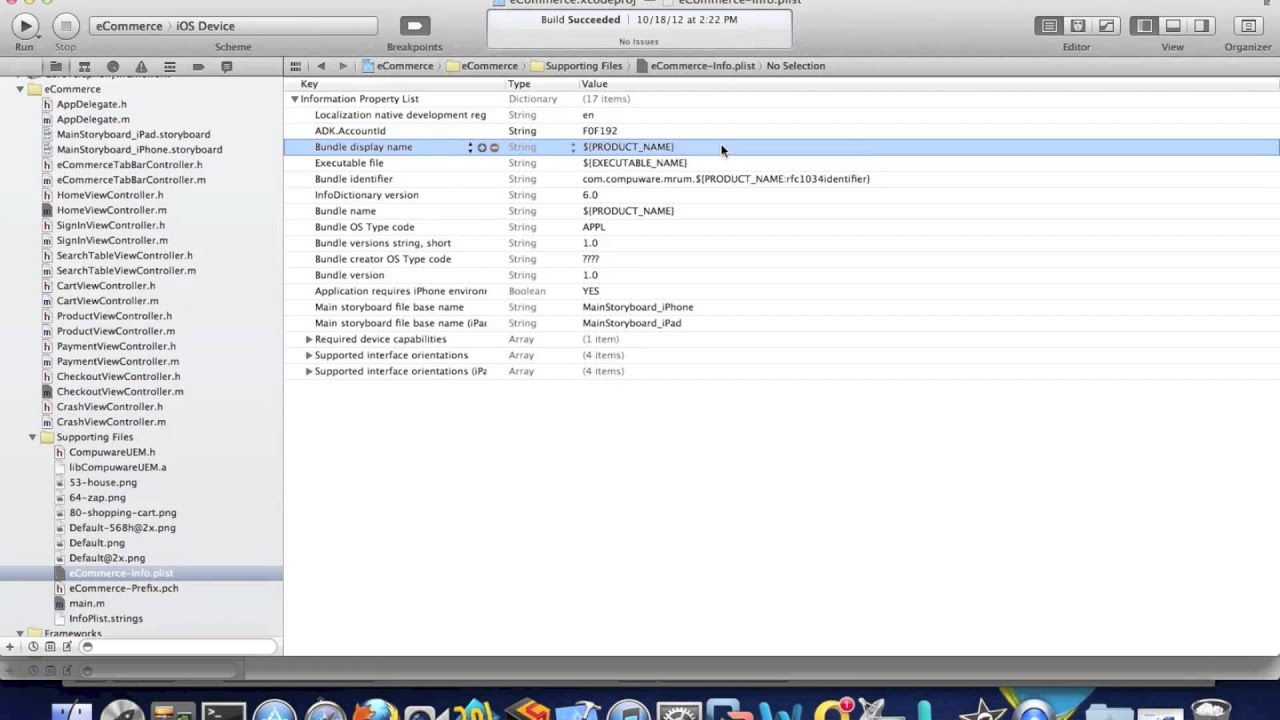Toggle the Debug area view button

coord(1173,26)
